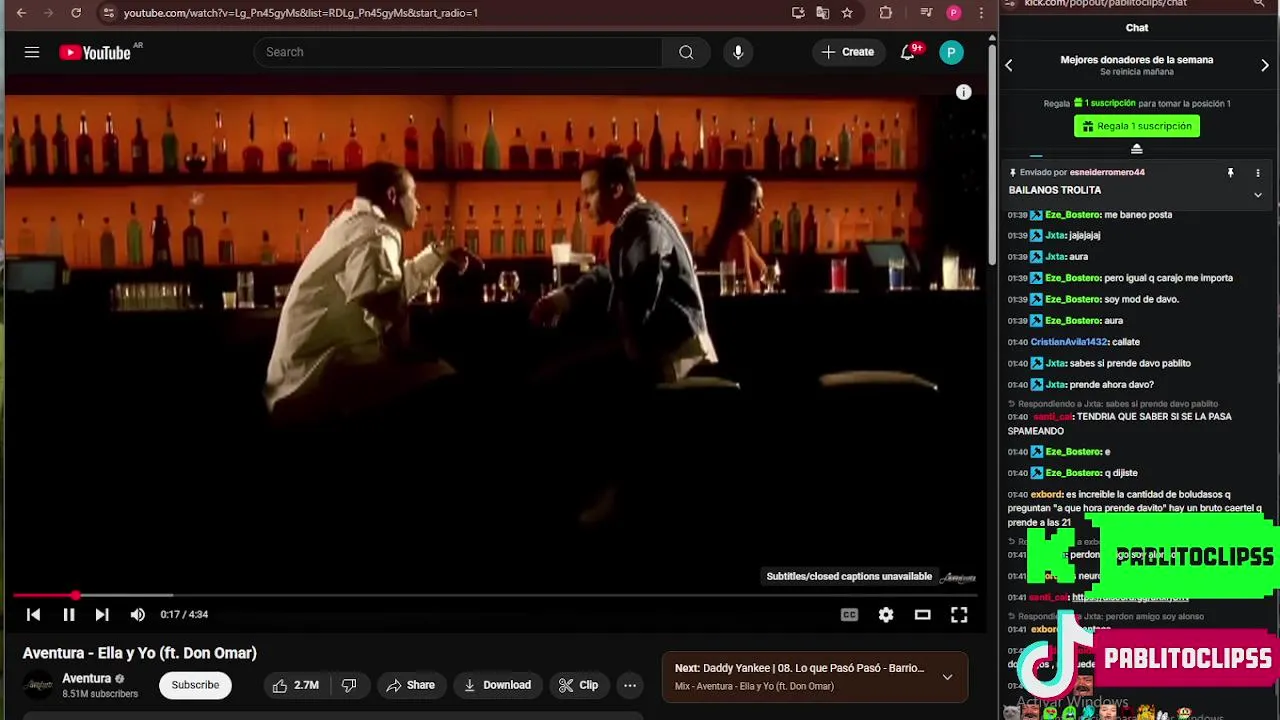The image size is (1280, 720).
Task: Create a Clip from the video
Action: pos(578,685)
